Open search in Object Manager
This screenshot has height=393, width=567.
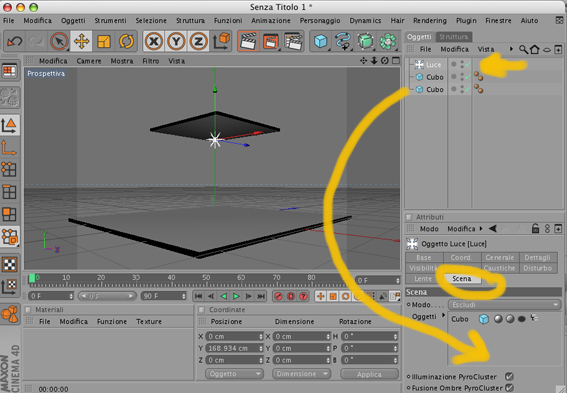[x=523, y=49]
